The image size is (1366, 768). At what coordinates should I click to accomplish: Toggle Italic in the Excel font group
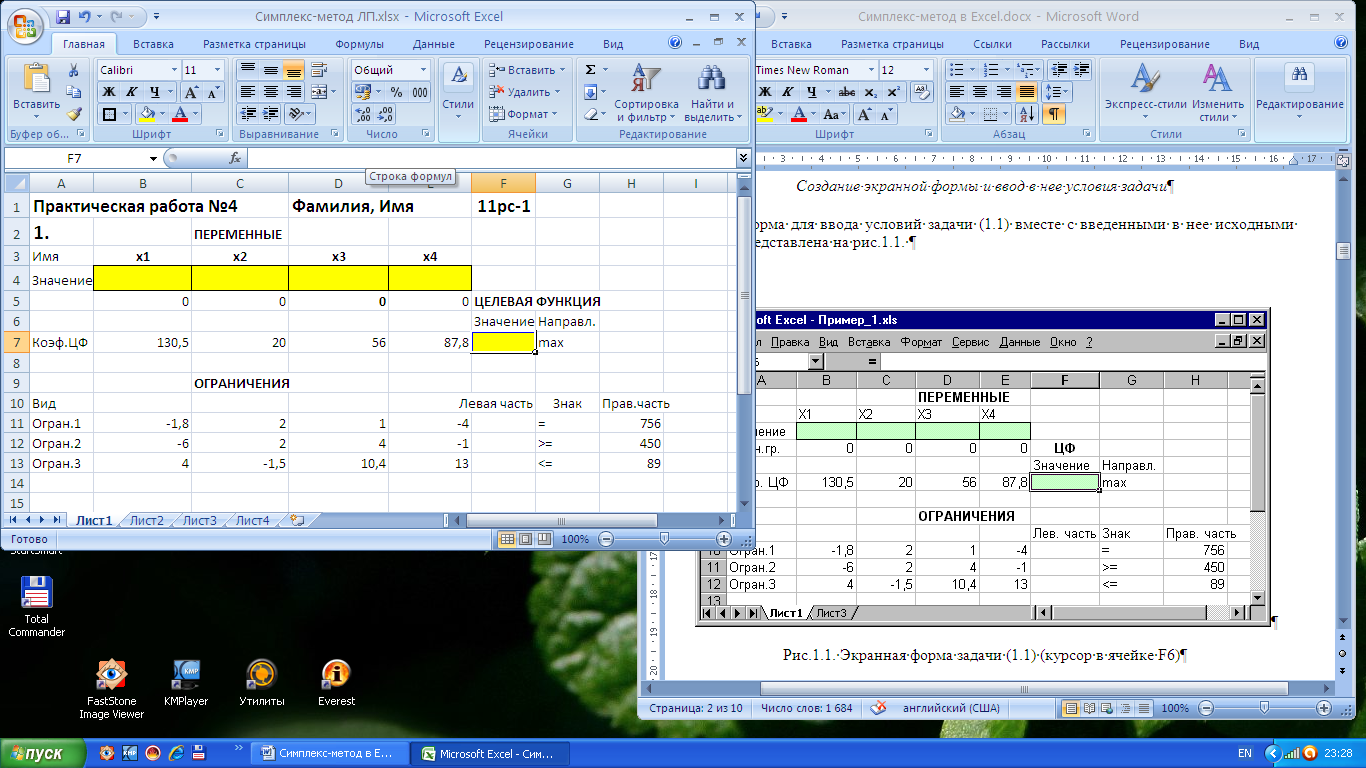[x=130, y=92]
